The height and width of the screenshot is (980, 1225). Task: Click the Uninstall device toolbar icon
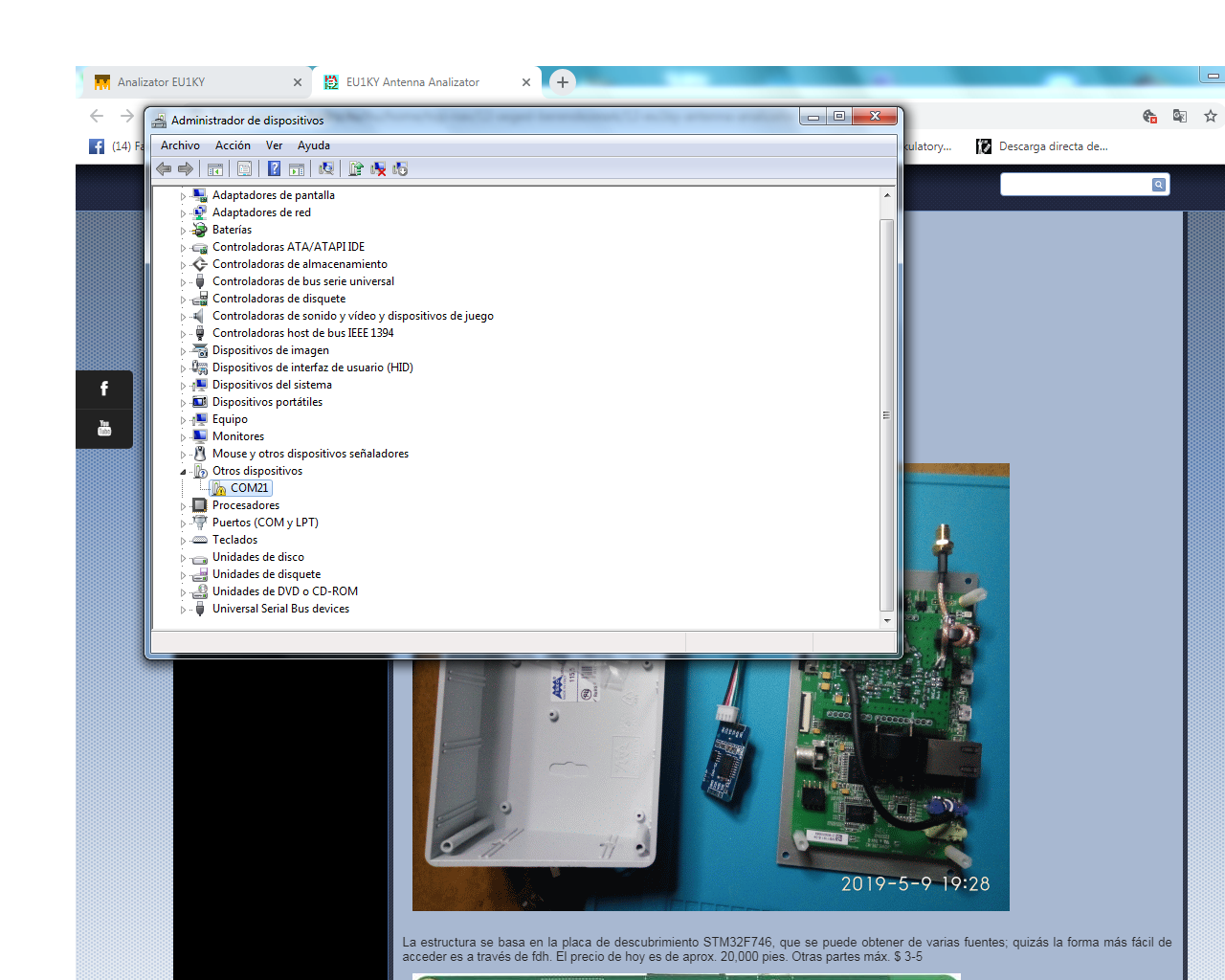[379, 169]
